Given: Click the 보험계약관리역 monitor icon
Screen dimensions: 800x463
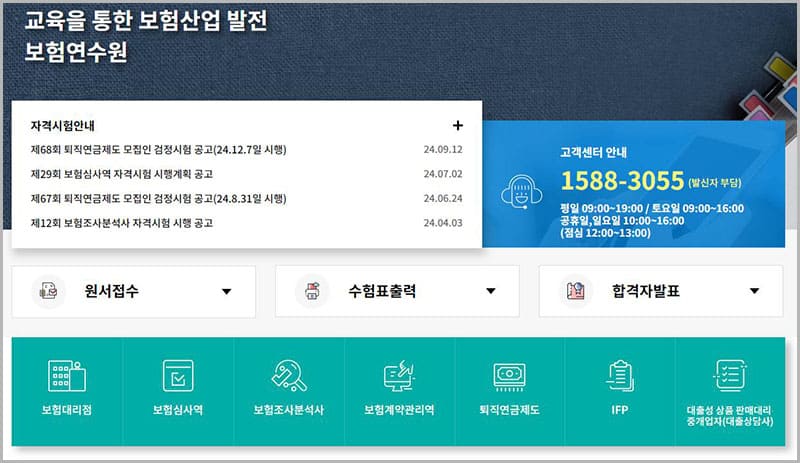Looking at the screenshot, I should pyautogui.click(x=399, y=376).
